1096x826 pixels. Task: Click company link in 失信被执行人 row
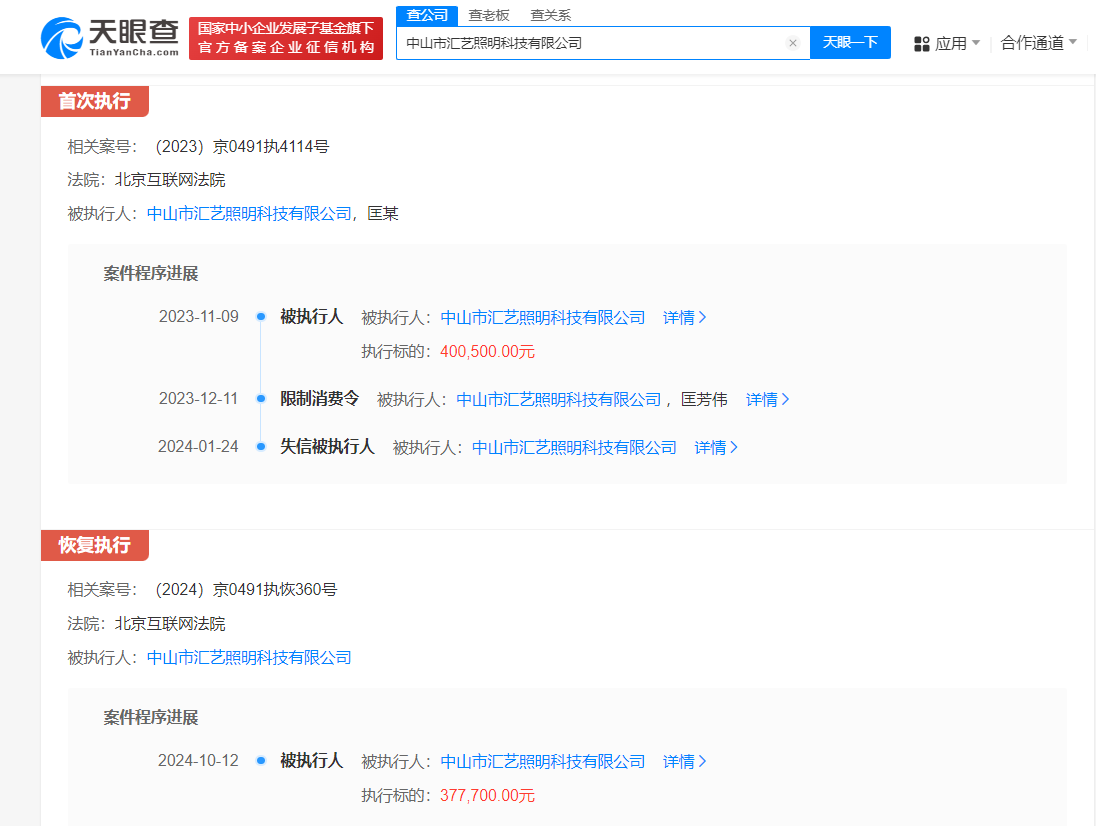(x=575, y=447)
